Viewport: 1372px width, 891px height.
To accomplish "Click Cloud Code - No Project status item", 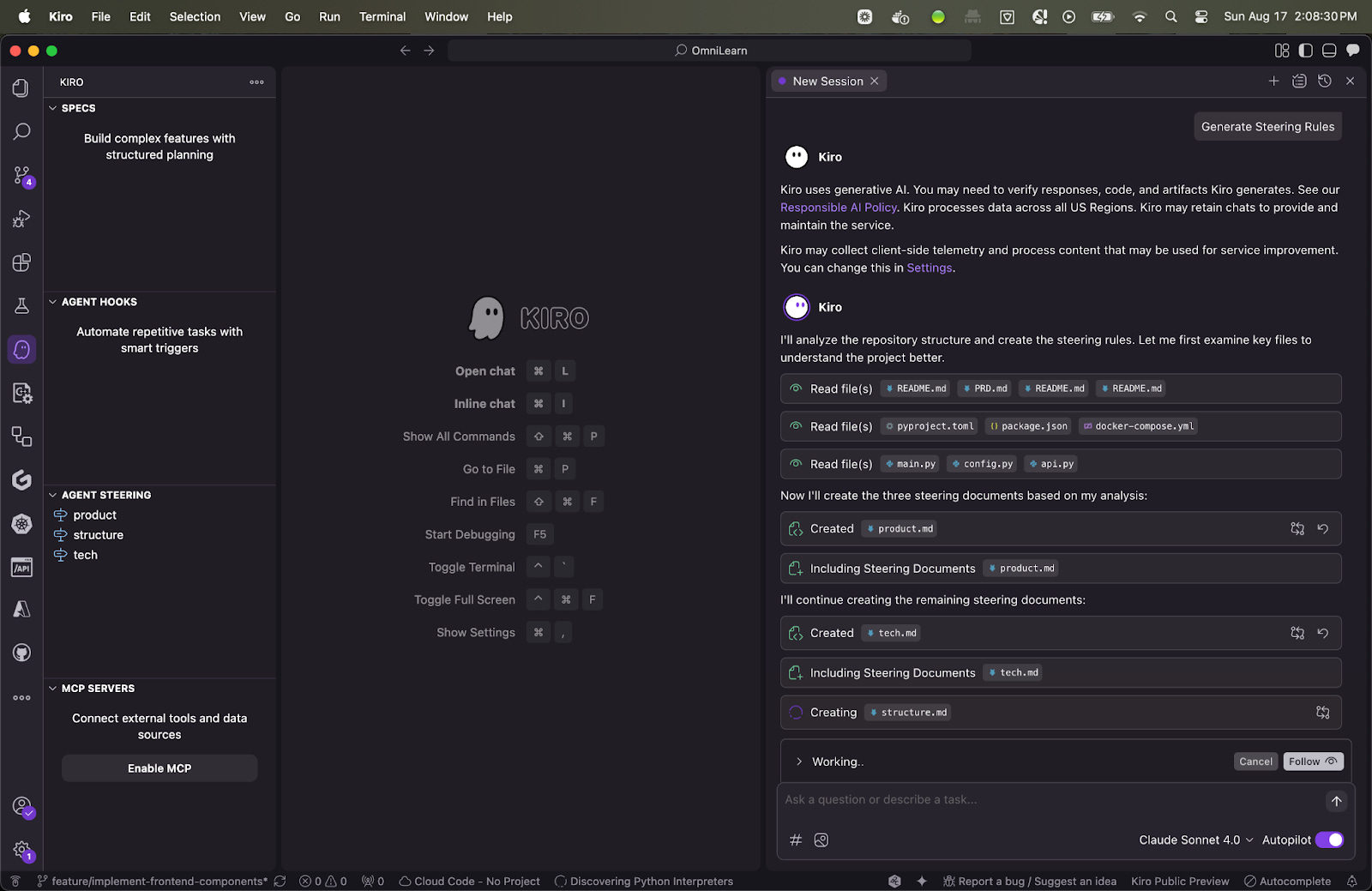I will click(469, 882).
